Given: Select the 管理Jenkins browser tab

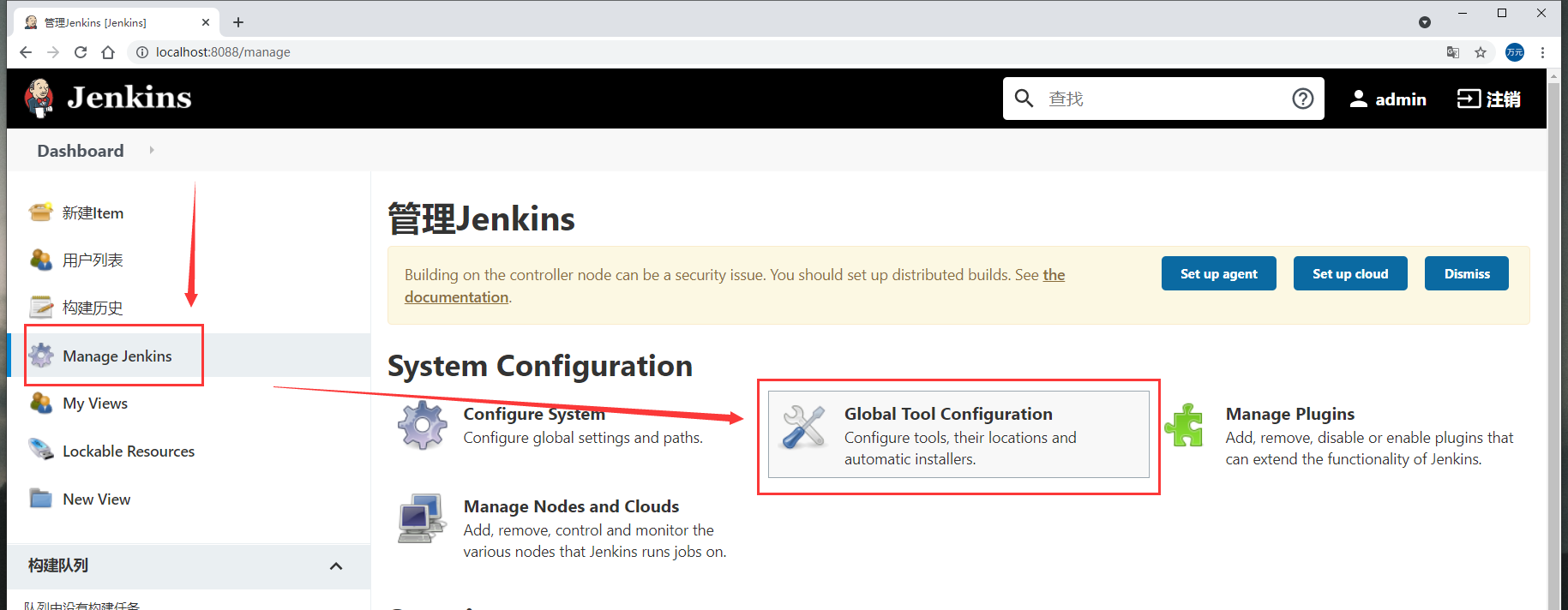Looking at the screenshot, I should tap(117, 22).
